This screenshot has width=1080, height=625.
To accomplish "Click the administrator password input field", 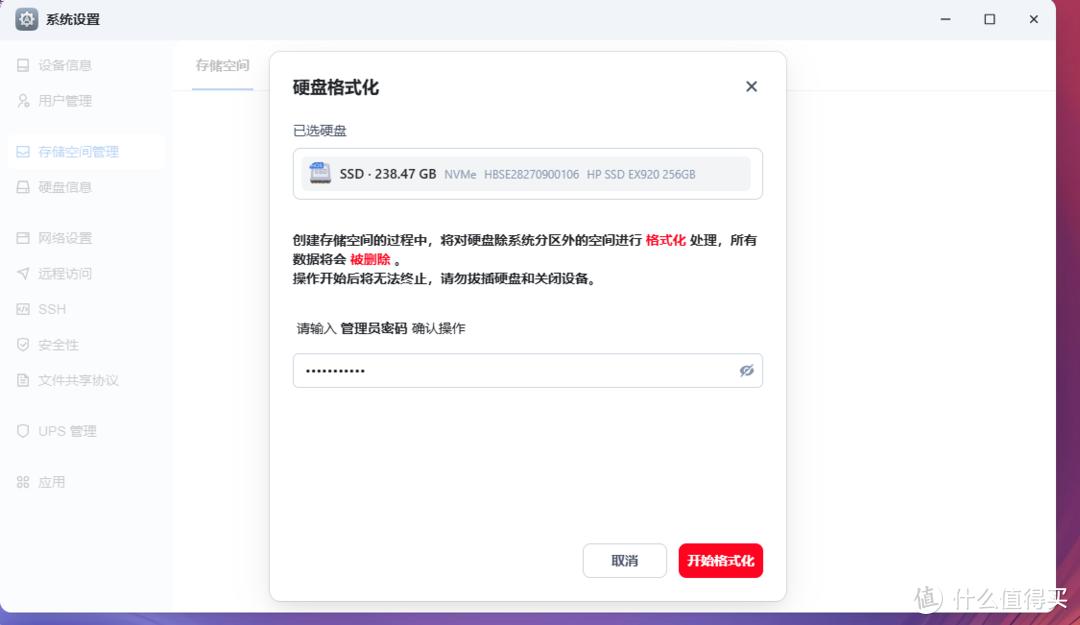I will click(x=510, y=370).
